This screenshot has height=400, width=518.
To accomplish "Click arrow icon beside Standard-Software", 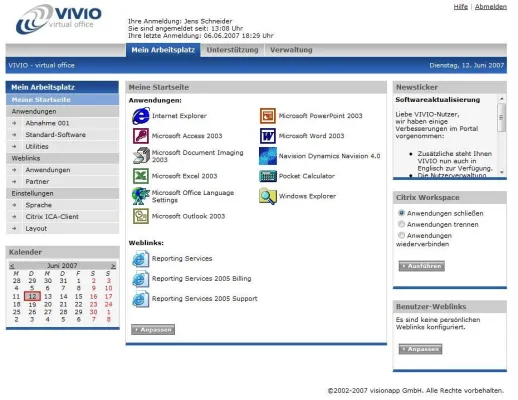I will [x=14, y=135].
